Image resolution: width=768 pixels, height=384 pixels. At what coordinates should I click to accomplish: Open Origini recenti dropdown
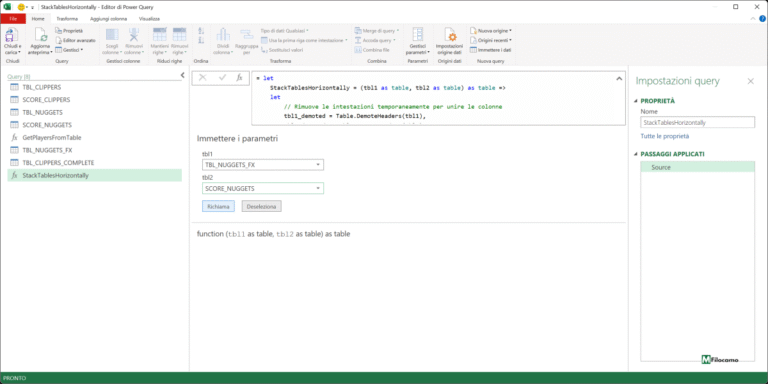tap(491, 40)
